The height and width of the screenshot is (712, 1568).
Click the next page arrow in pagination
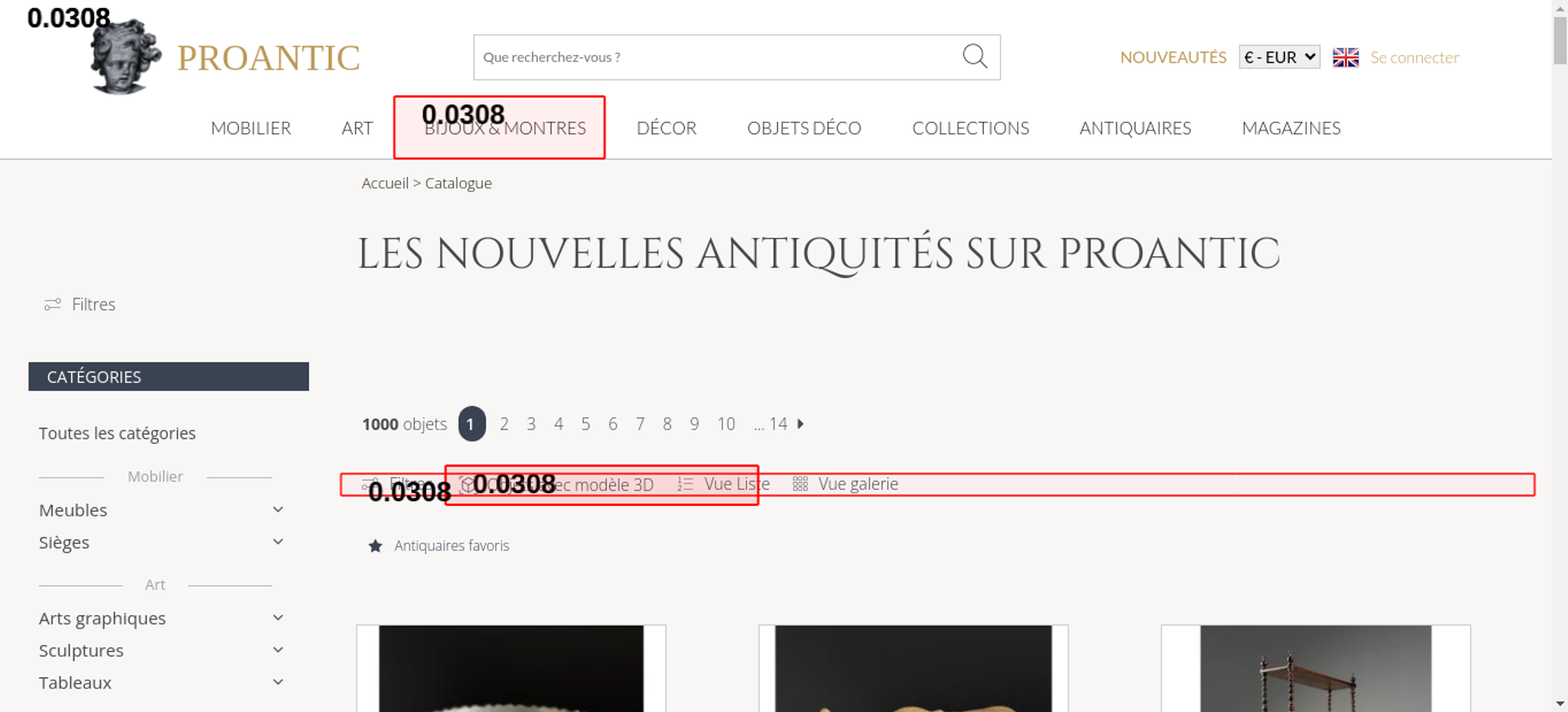(x=800, y=424)
